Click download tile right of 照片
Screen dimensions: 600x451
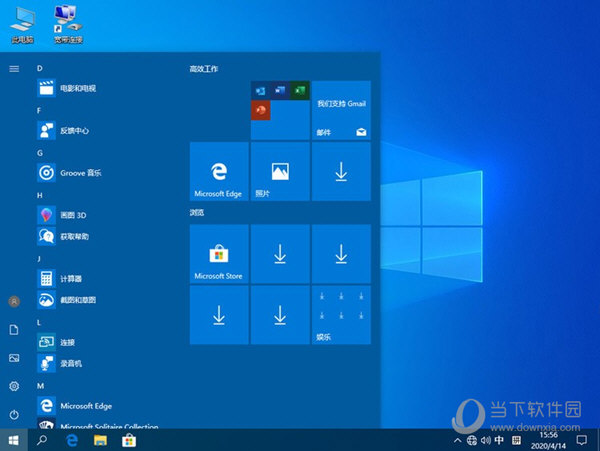(341, 171)
